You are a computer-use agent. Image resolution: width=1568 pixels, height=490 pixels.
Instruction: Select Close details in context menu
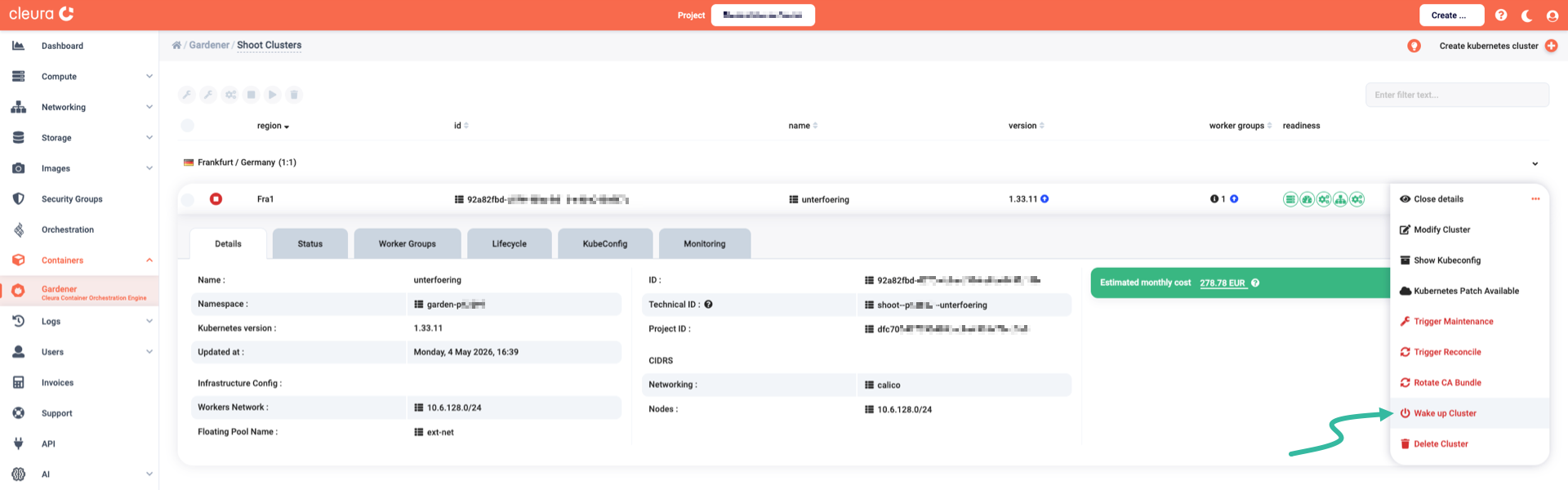pos(1439,199)
